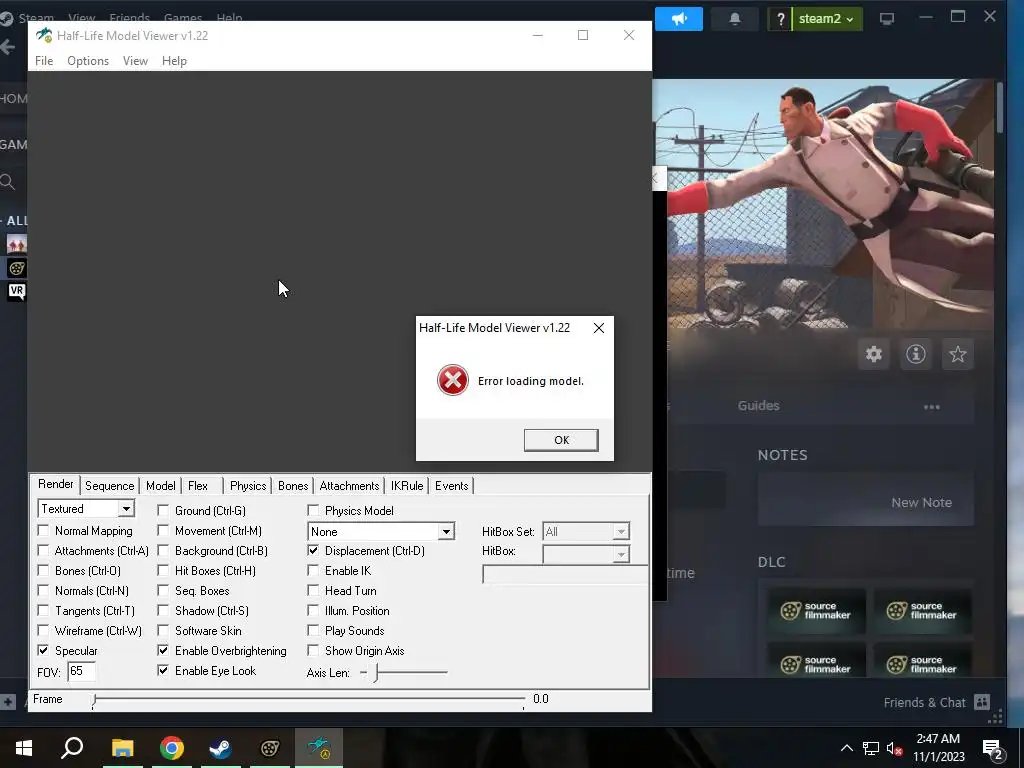Switch to the Physics tab

tap(248, 486)
